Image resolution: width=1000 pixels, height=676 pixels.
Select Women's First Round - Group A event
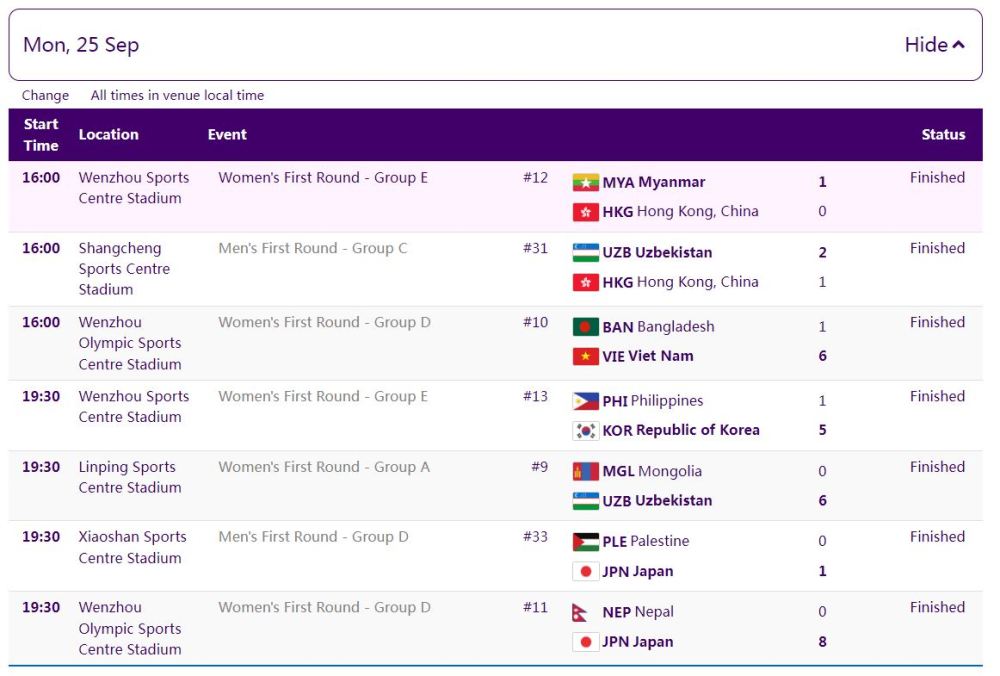[324, 467]
